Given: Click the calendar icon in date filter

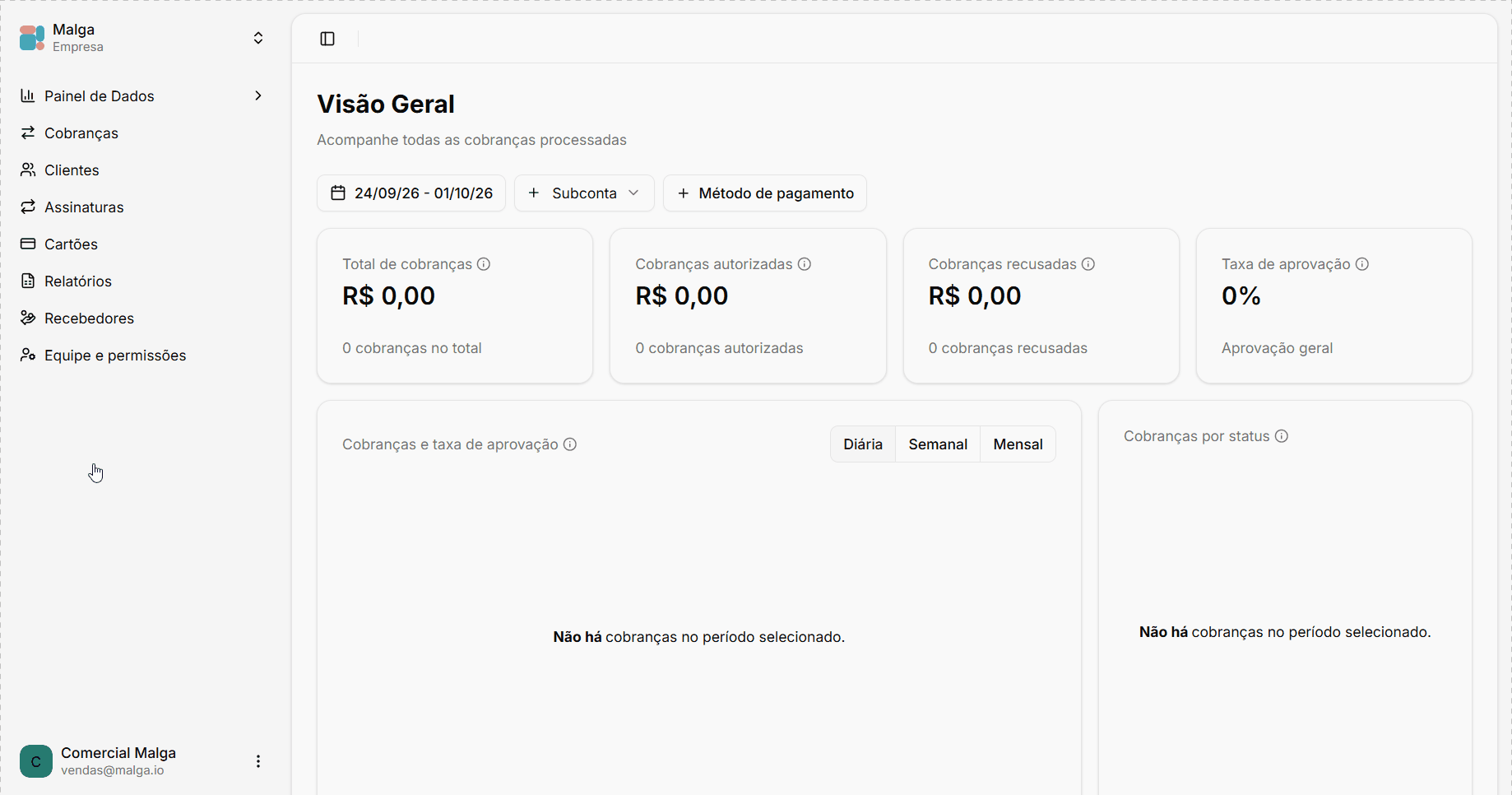Looking at the screenshot, I should tap(338, 193).
